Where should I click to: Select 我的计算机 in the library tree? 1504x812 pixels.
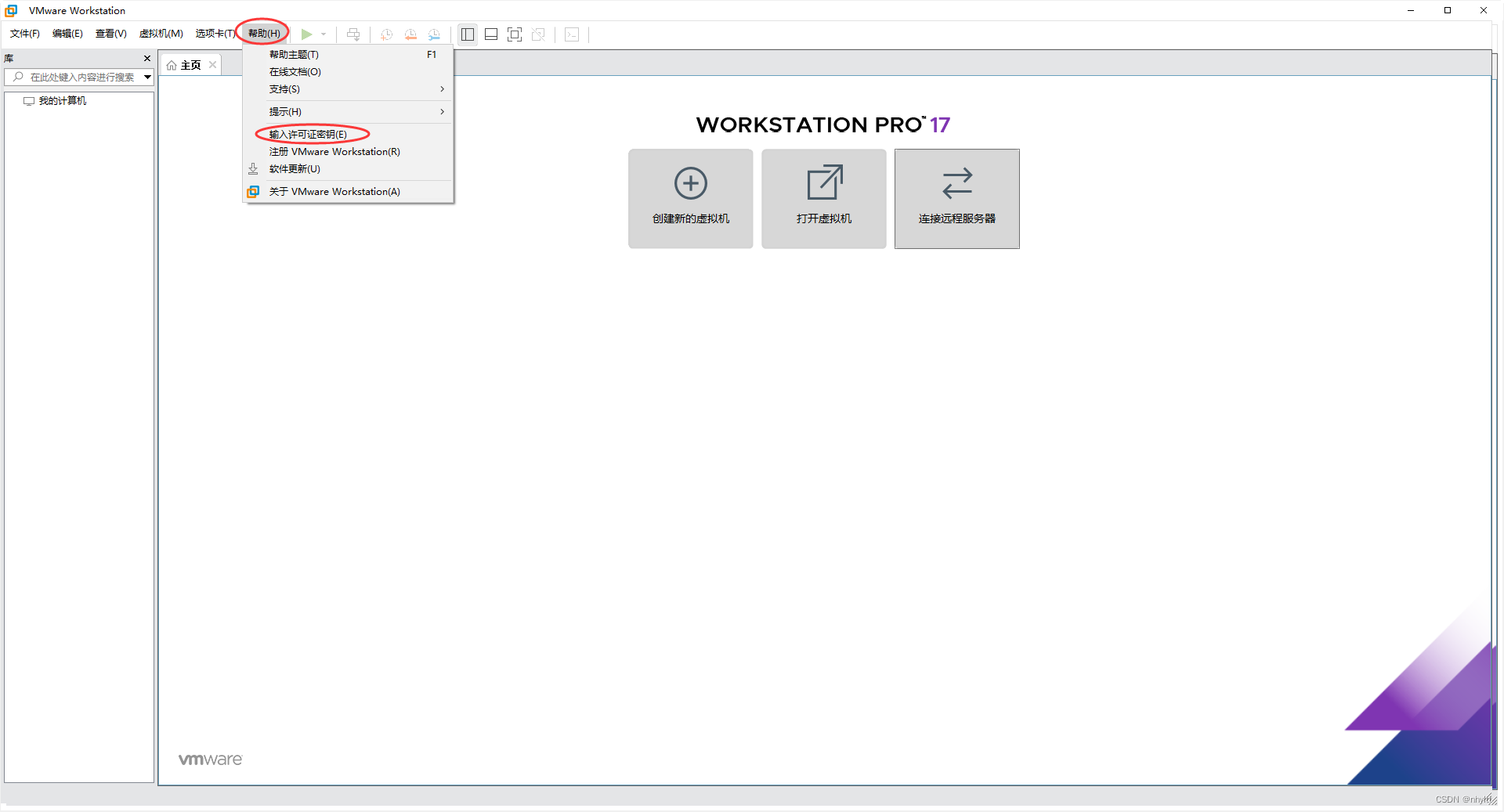coord(63,101)
